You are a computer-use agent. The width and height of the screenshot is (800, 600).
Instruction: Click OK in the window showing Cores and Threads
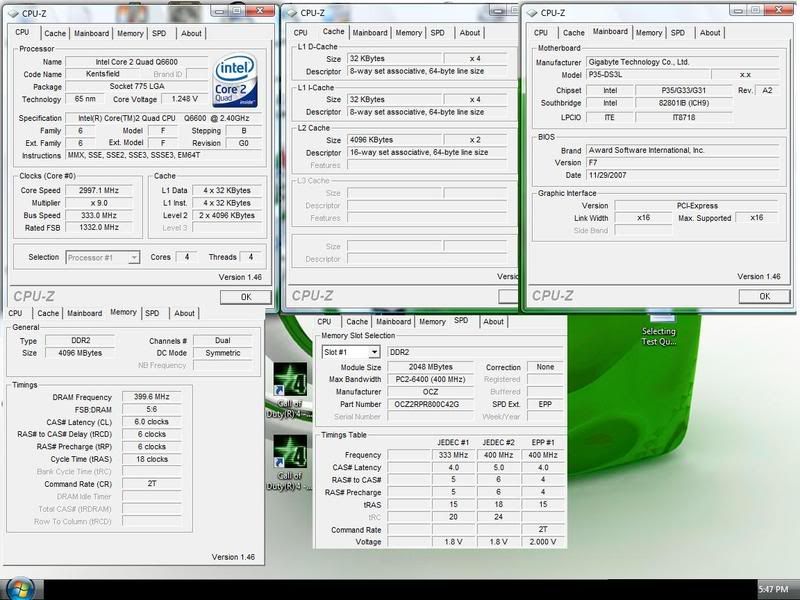point(246,297)
